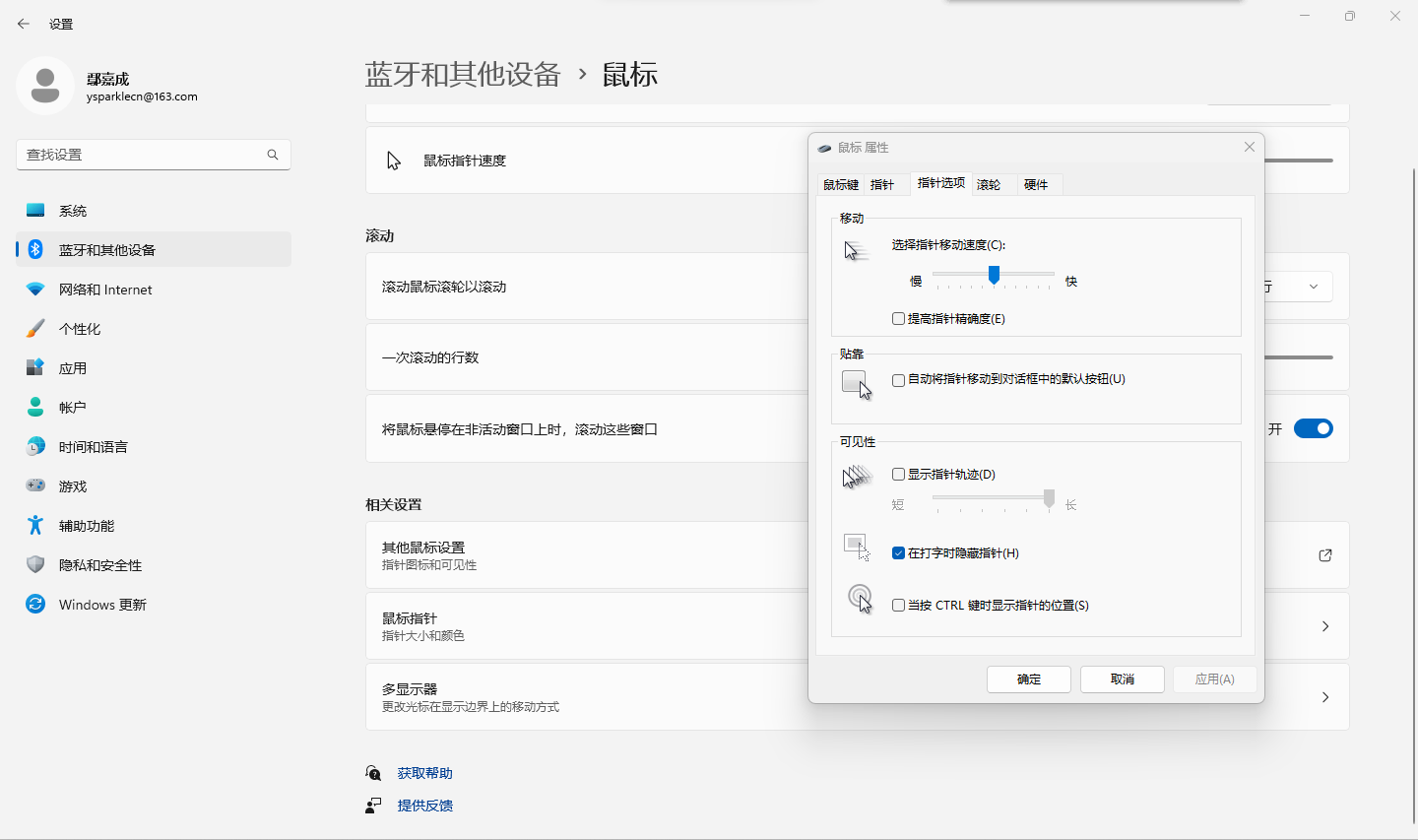The height and width of the screenshot is (840, 1418).
Task: Click the pointer speed slider in dialog
Action: (994, 275)
